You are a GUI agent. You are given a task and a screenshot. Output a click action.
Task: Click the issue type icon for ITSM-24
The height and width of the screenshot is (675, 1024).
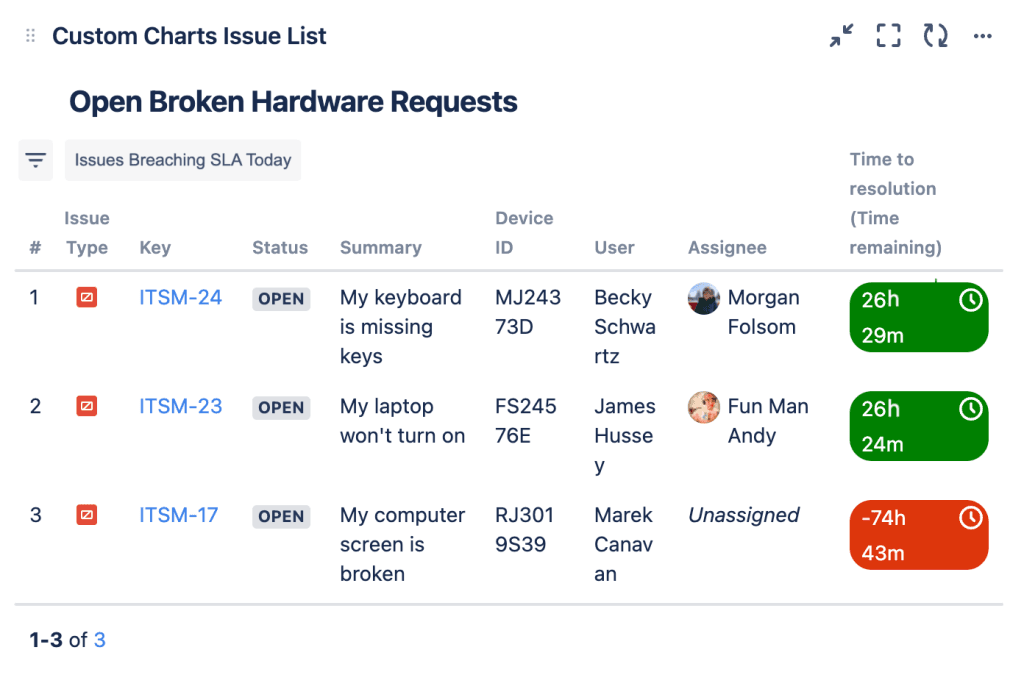click(x=87, y=297)
